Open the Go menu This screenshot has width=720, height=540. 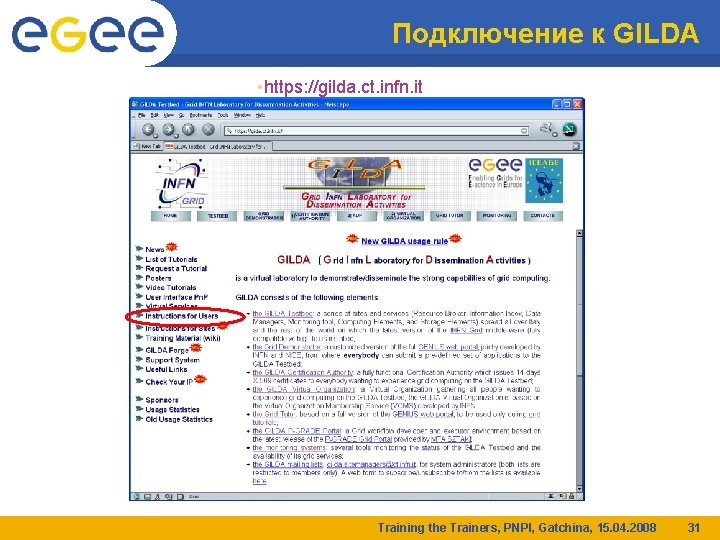click(x=181, y=115)
